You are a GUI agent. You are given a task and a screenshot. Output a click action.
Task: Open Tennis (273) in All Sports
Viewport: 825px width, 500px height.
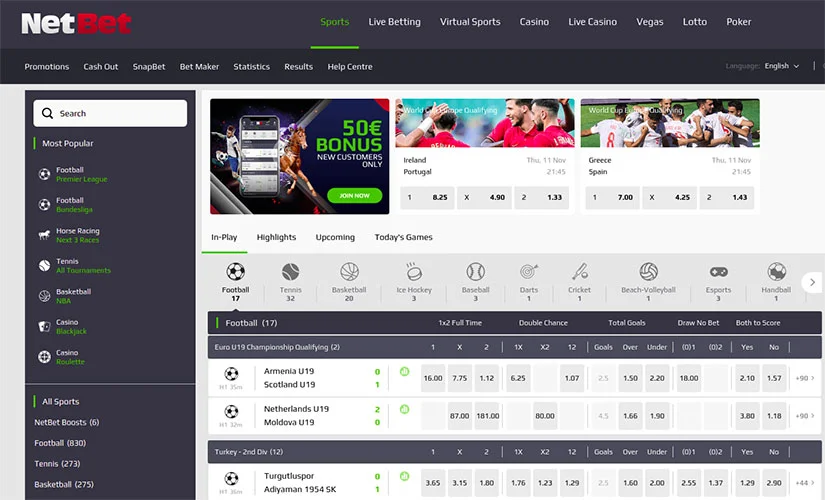pyautogui.click(x=57, y=464)
